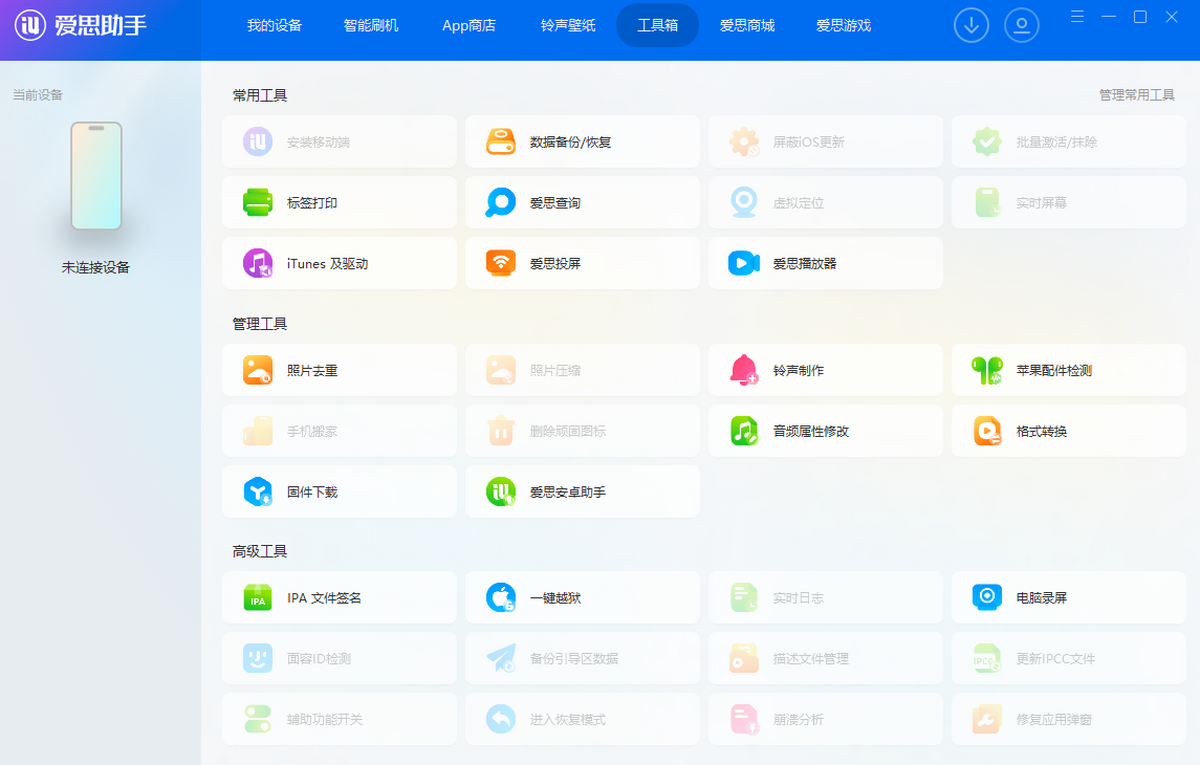Open the download manager arrow icon

click(x=971, y=26)
